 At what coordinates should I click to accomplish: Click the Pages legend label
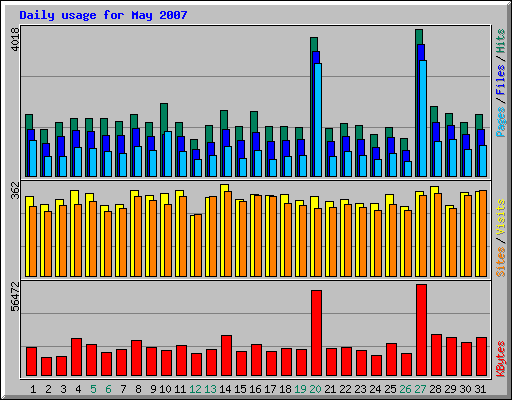(x=501, y=122)
